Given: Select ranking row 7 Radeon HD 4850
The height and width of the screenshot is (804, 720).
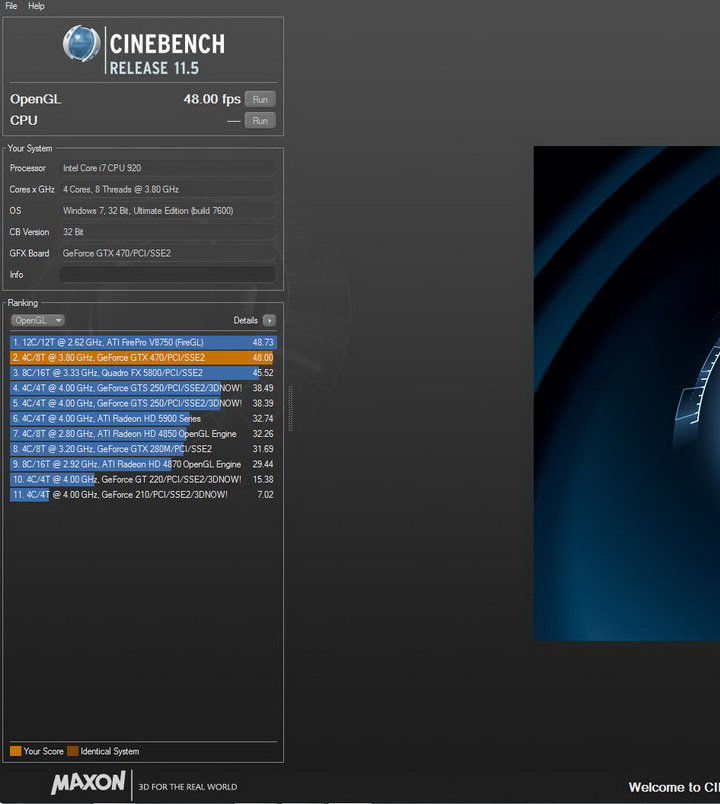Looking at the screenshot, I should click(143, 434).
